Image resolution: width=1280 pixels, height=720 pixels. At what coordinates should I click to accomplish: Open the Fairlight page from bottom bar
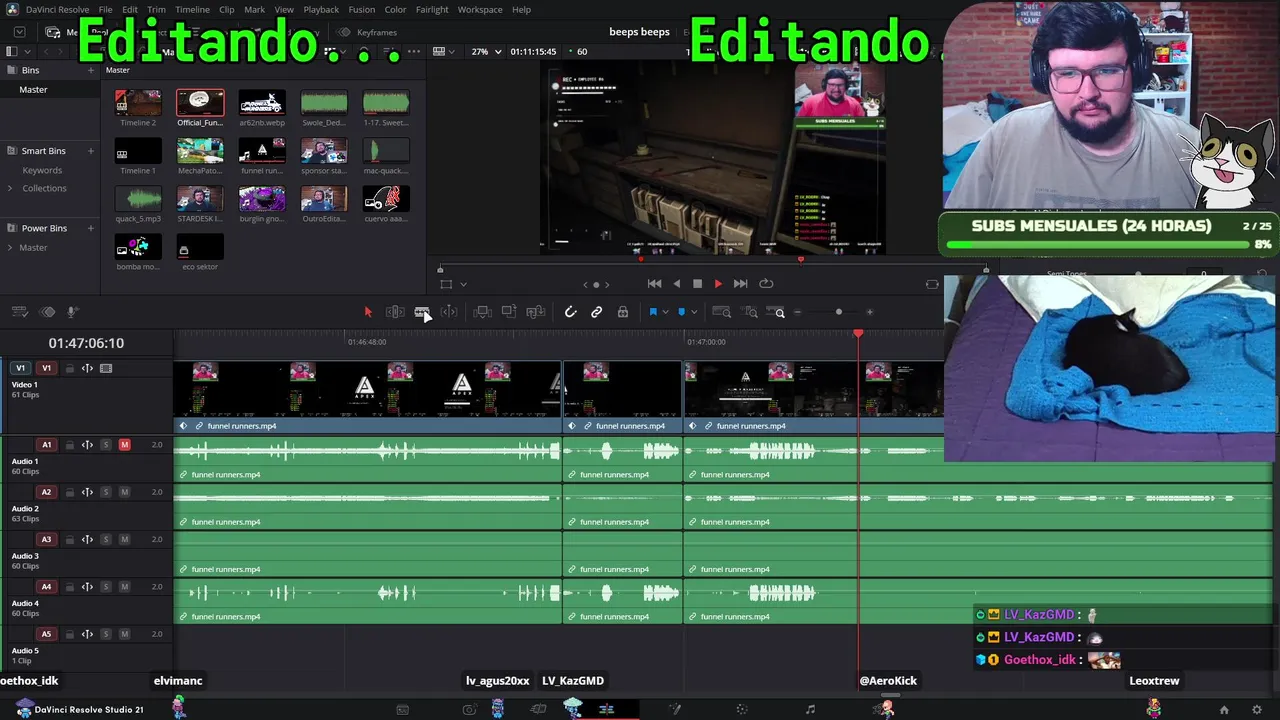pos(810,710)
